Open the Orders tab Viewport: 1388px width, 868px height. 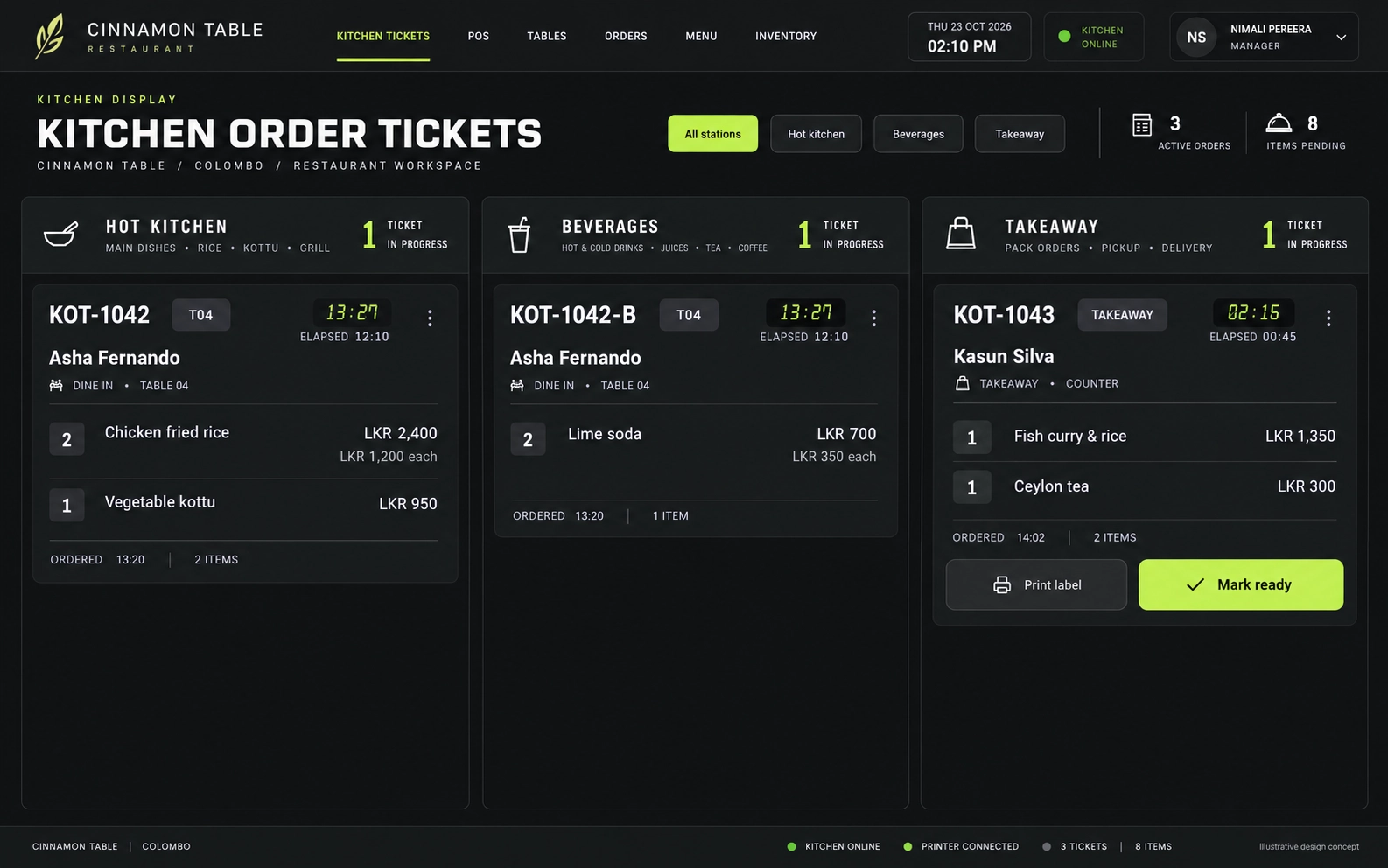tap(626, 37)
